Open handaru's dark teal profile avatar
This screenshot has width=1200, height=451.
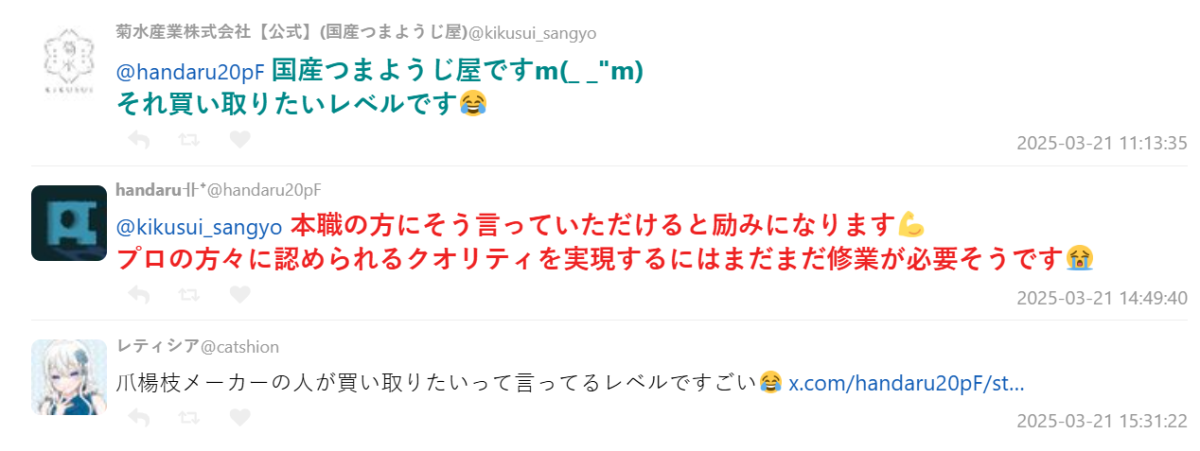pyautogui.click(x=69, y=223)
